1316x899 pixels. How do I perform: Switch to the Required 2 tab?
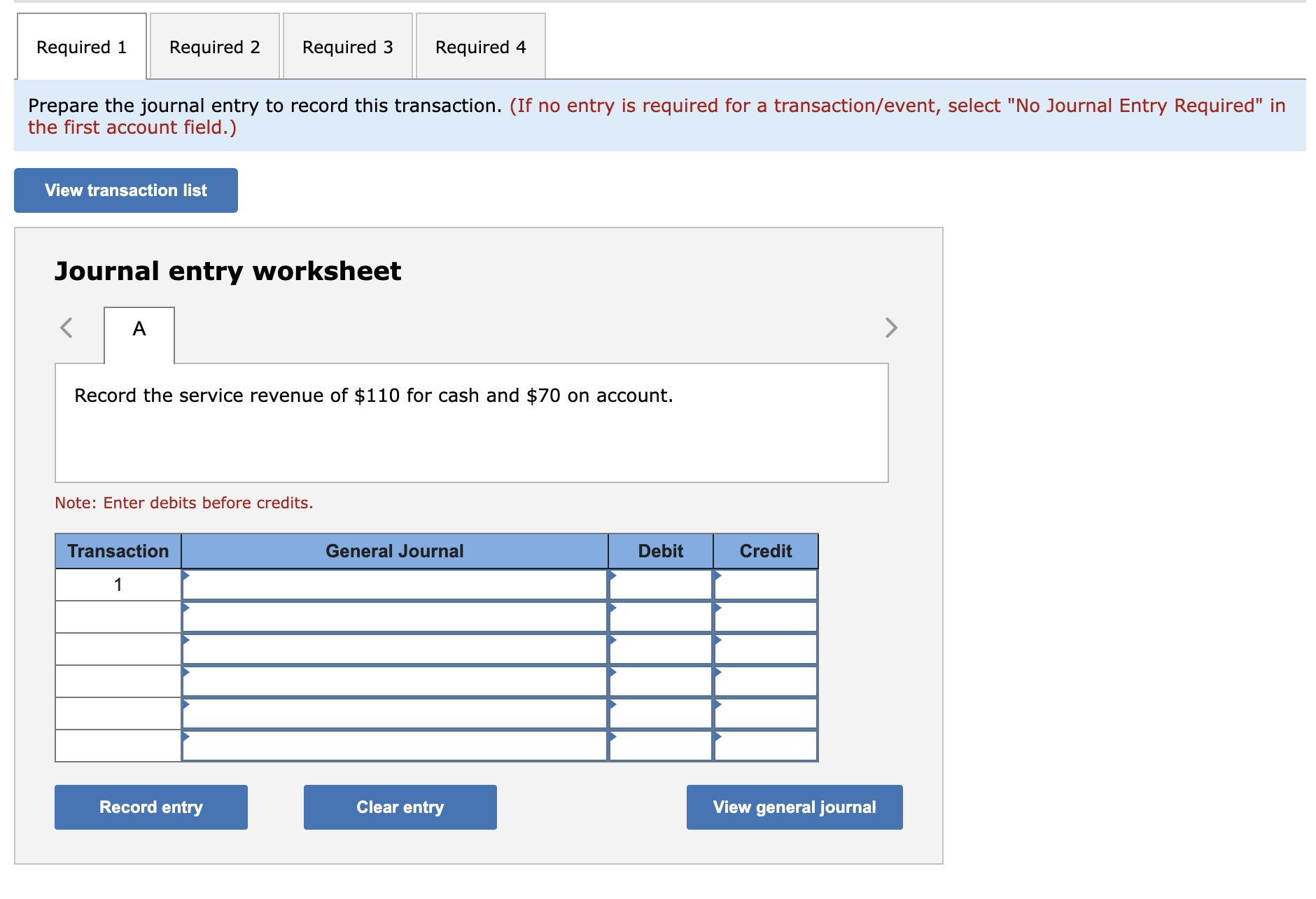click(215, 47)
